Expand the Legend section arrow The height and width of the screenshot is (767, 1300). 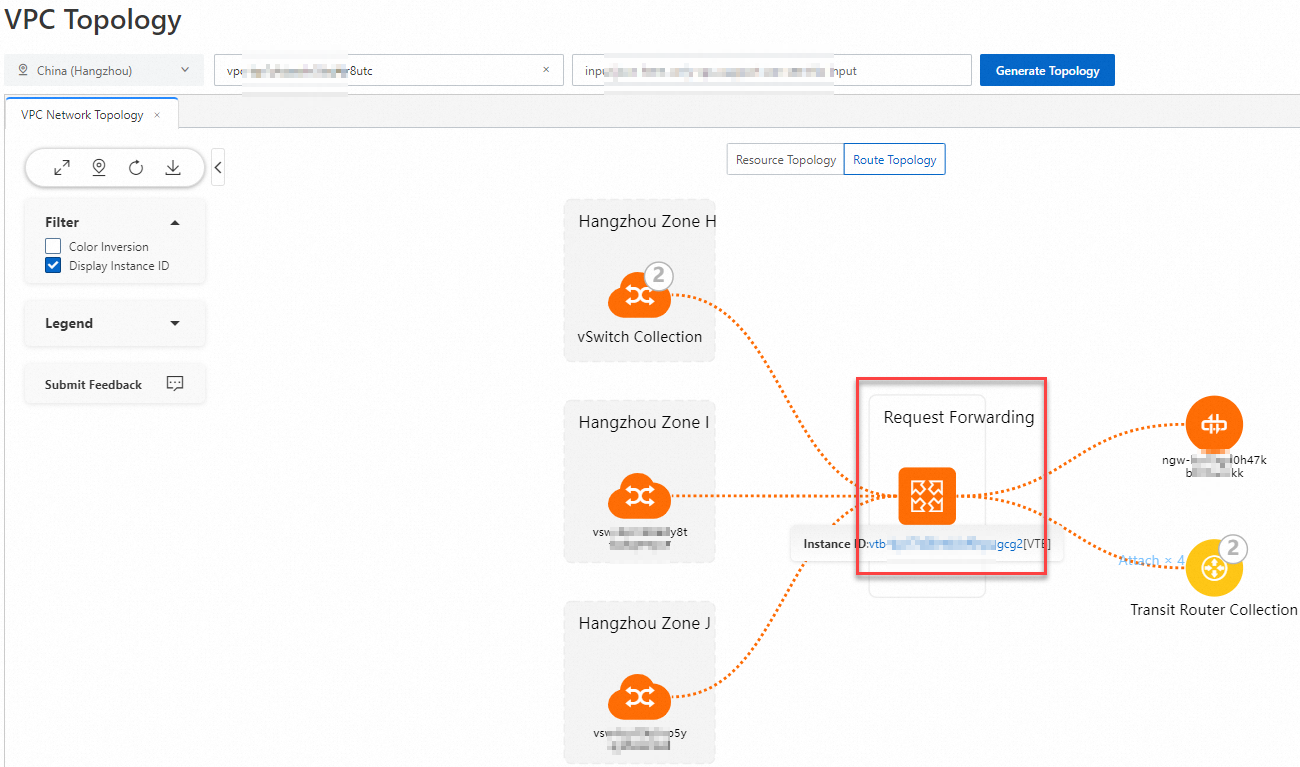pos(175,324)
